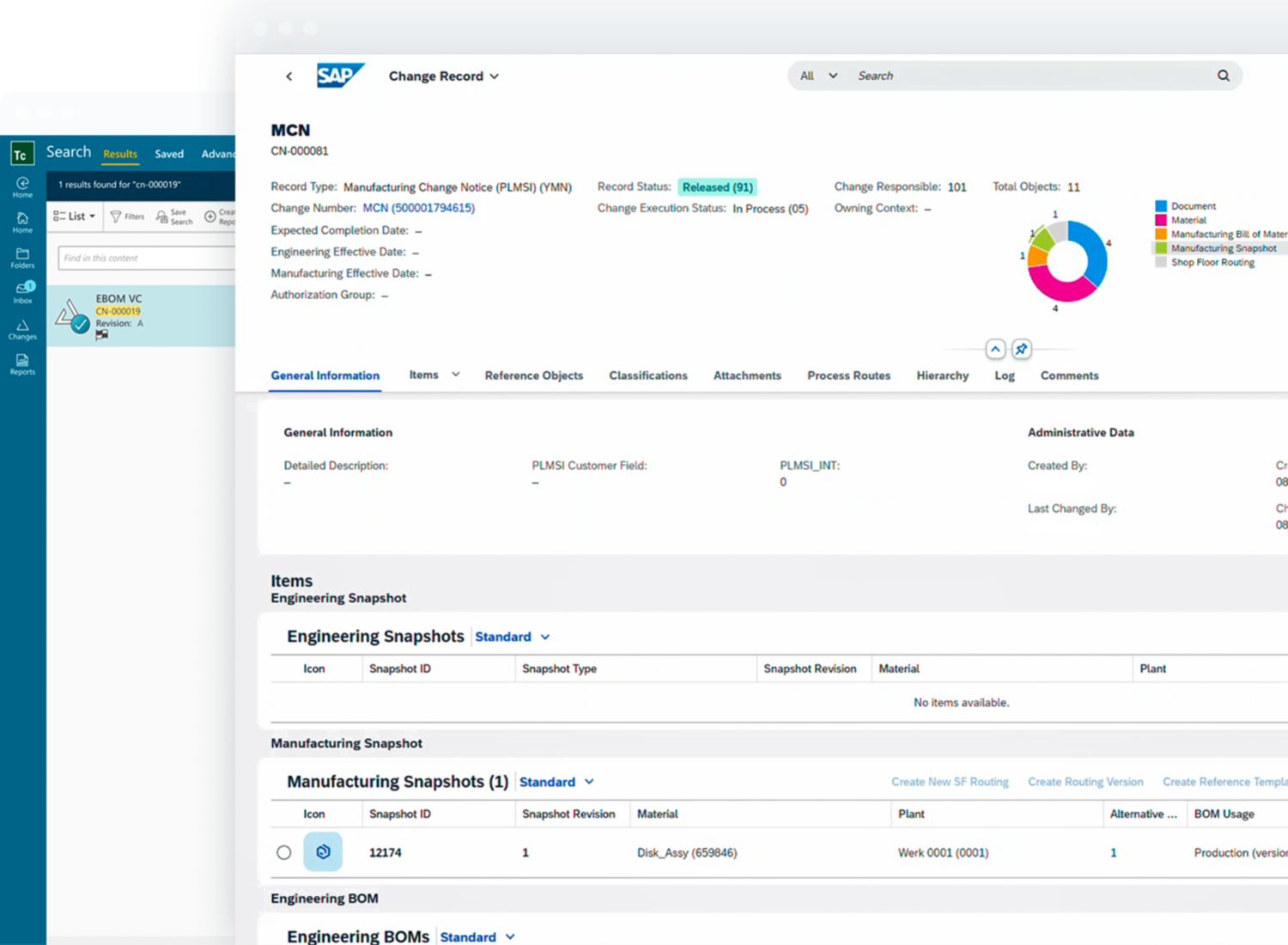Click the back arrow beside SAP logo

pos(289,76)
